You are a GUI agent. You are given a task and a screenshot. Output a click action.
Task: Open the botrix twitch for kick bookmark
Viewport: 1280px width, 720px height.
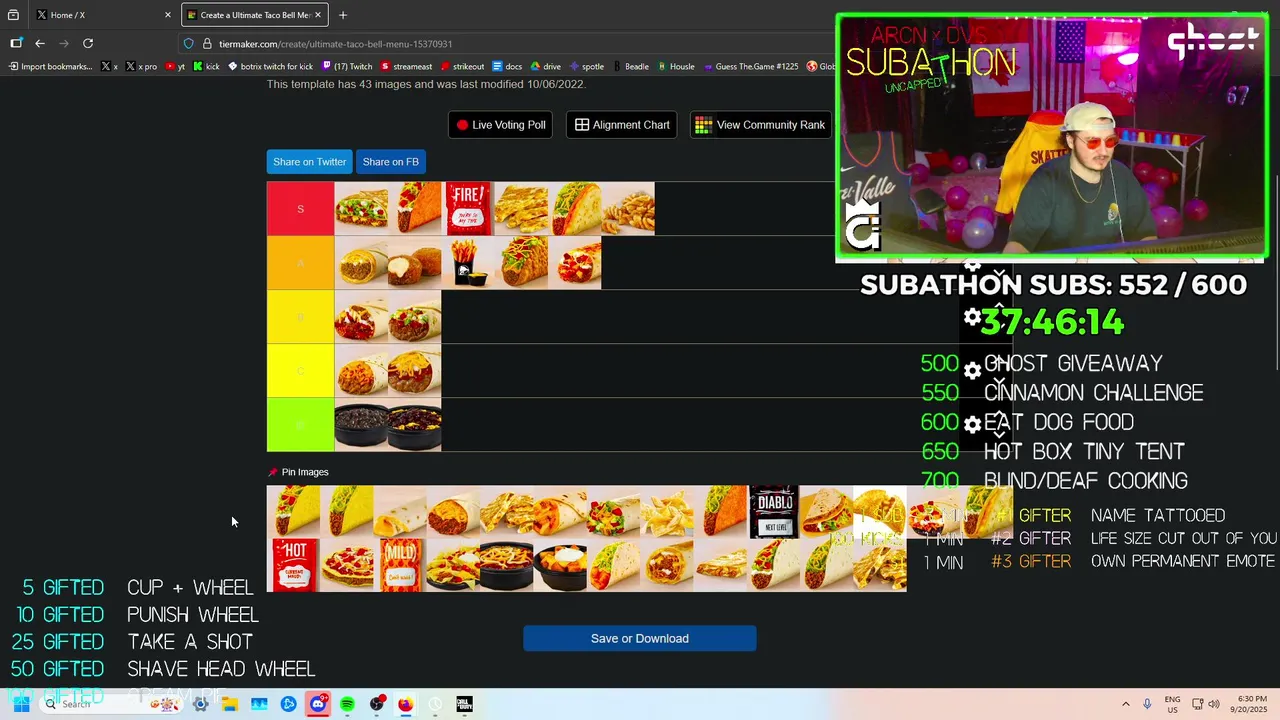271,67
